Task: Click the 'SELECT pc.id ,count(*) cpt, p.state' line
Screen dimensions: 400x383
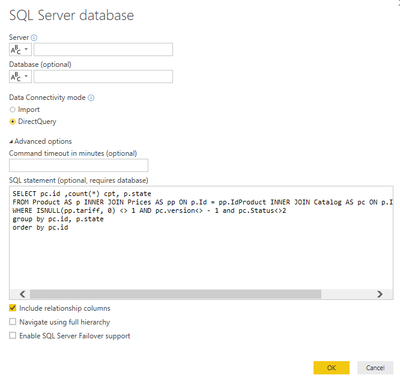Action: click(82, 194)
